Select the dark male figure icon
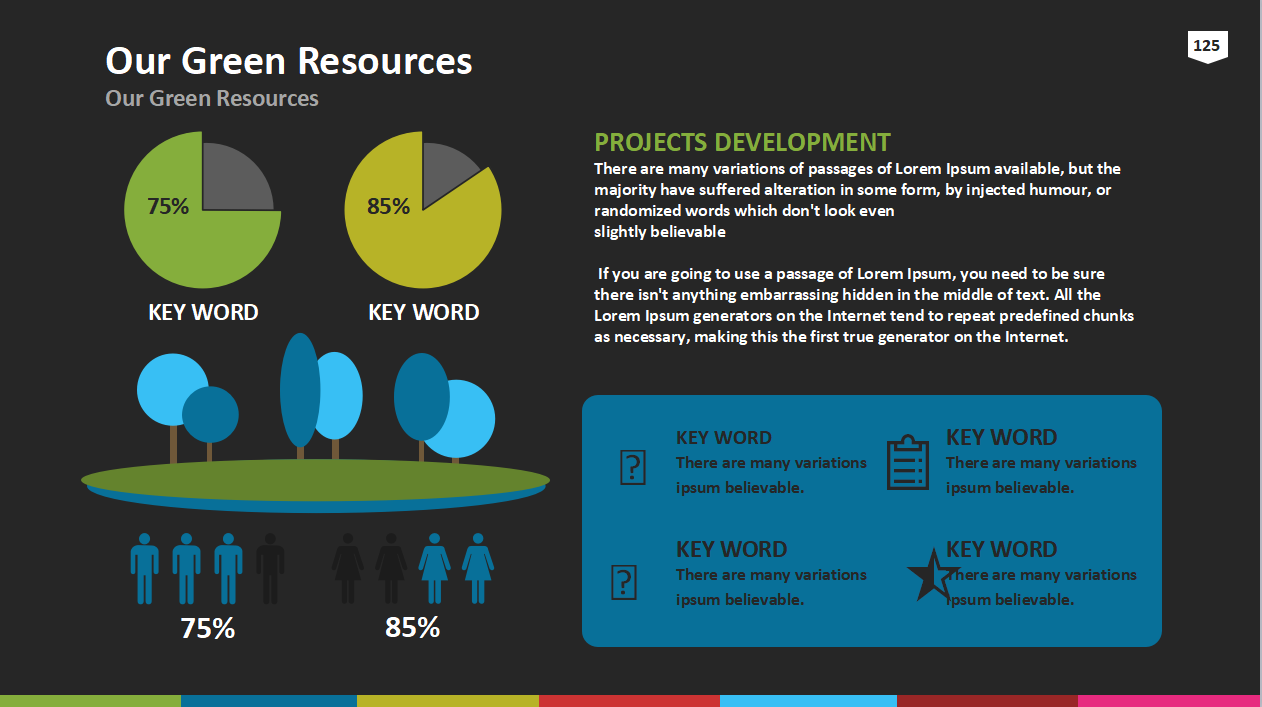 click(x=270, y=568)
